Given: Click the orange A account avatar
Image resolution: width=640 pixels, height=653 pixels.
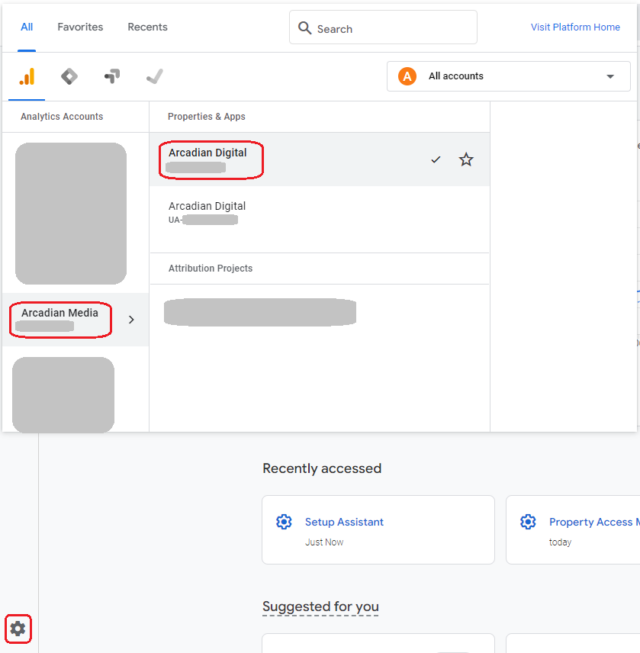Looking at the screenshot, I should coord(407,76).
